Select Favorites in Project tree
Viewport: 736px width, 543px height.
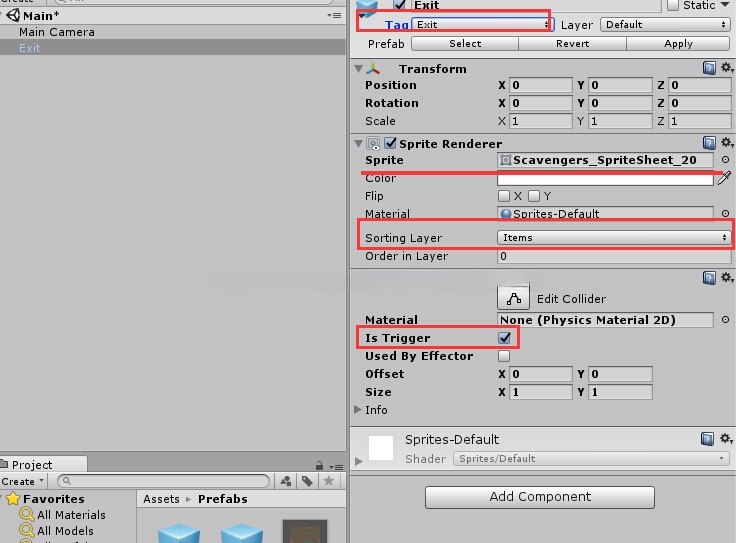point(54,498)
